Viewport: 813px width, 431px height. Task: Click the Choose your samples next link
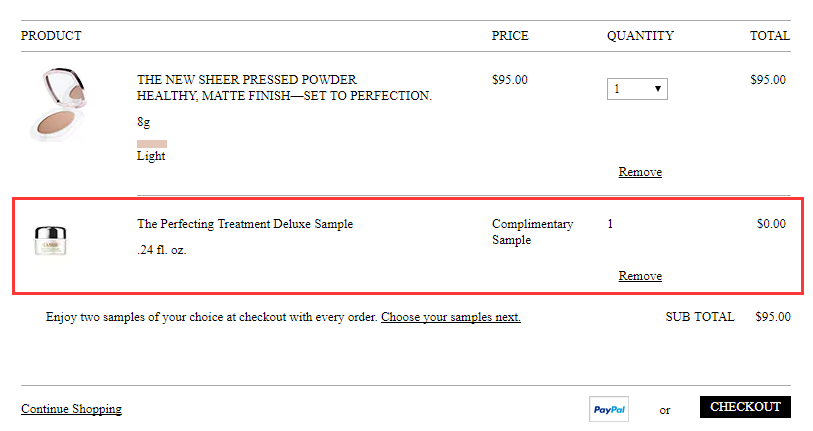[x=451, y=317]
